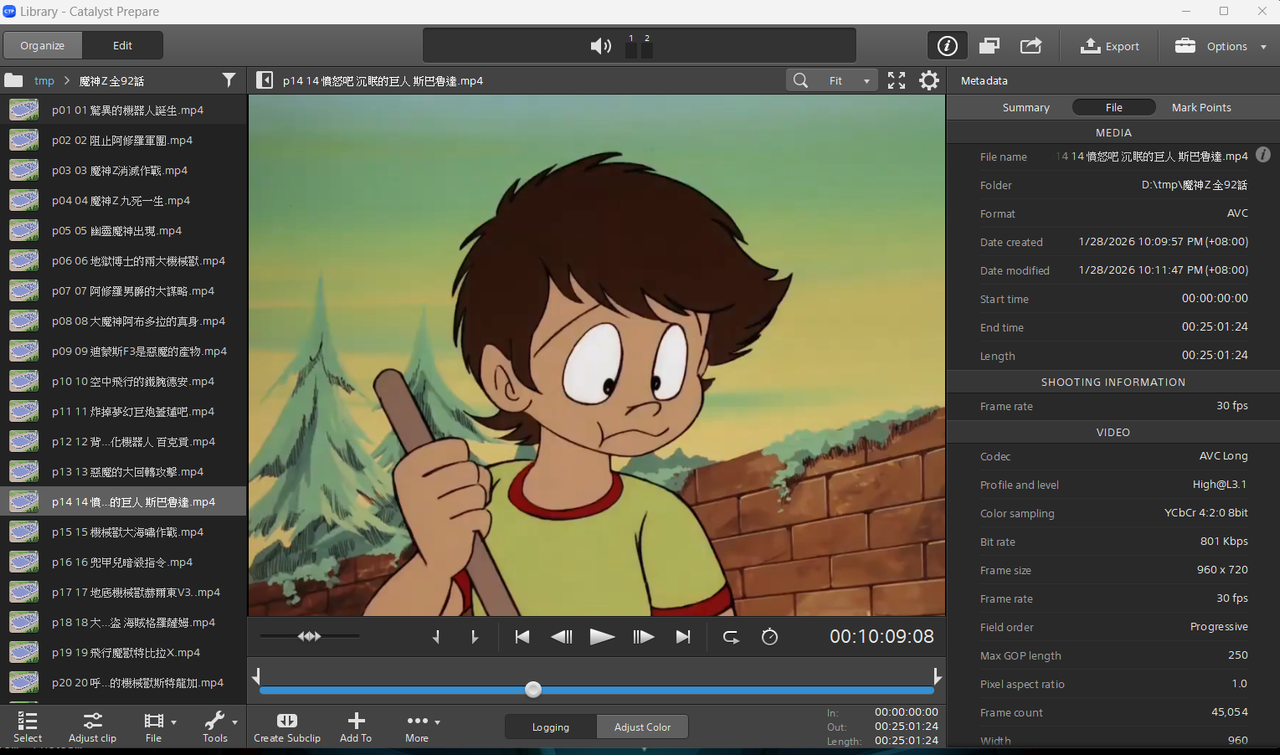Click the timeline playhead handle
The height and width of the screenshot is (755, 1280).
click(533, 689)
